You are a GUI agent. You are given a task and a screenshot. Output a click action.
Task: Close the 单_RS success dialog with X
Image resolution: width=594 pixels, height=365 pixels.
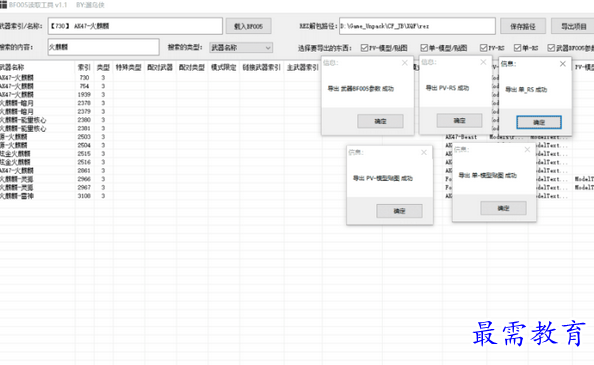coord(563,64)
